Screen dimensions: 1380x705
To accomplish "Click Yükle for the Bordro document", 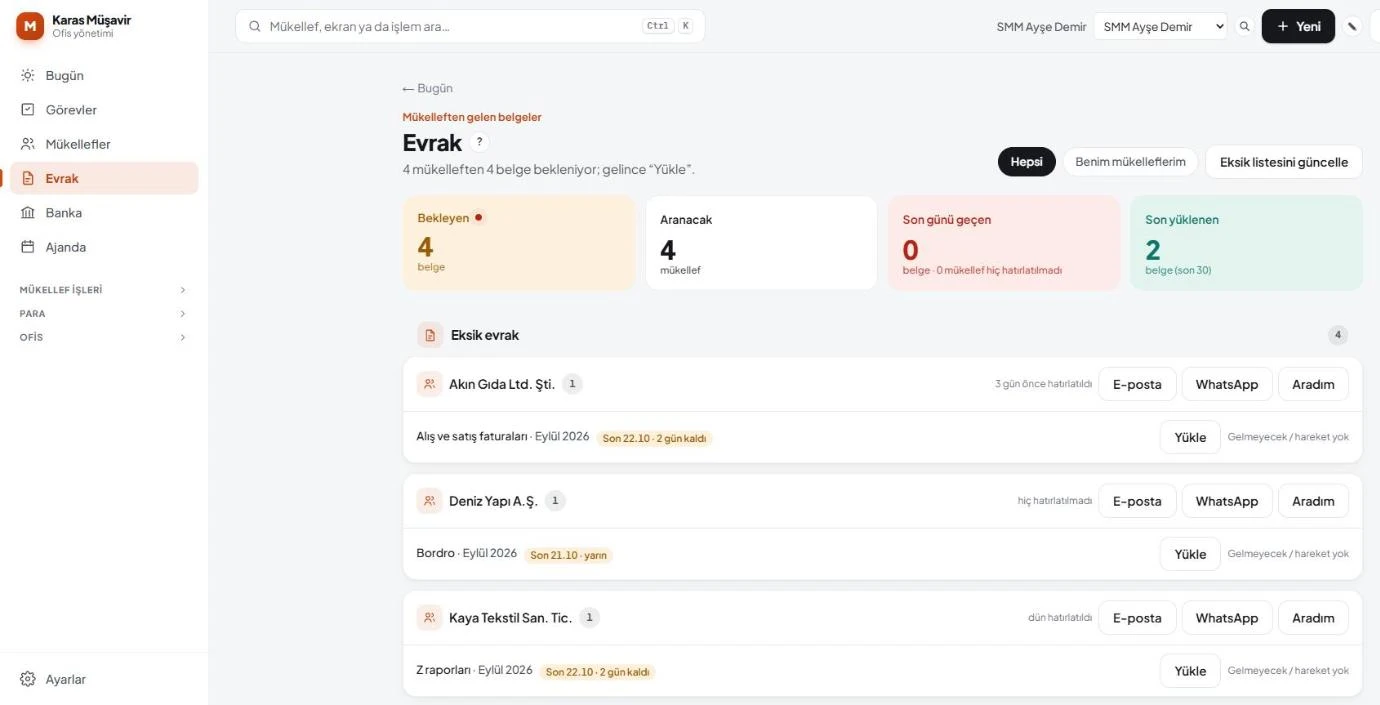I will click(1190, 554).
